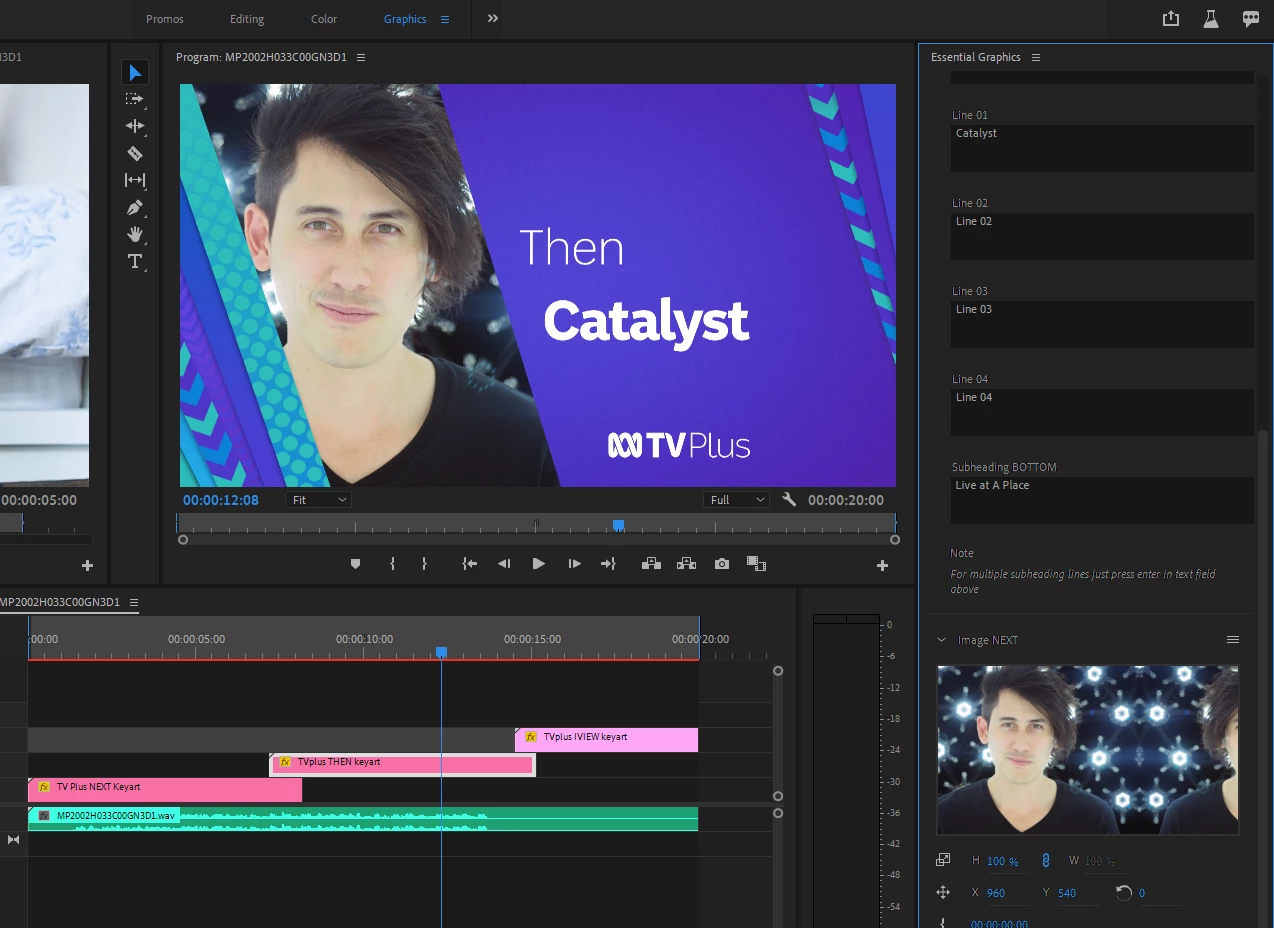Edit the Line 02 text field
Screen dimensions: 1274x928
1101,236
